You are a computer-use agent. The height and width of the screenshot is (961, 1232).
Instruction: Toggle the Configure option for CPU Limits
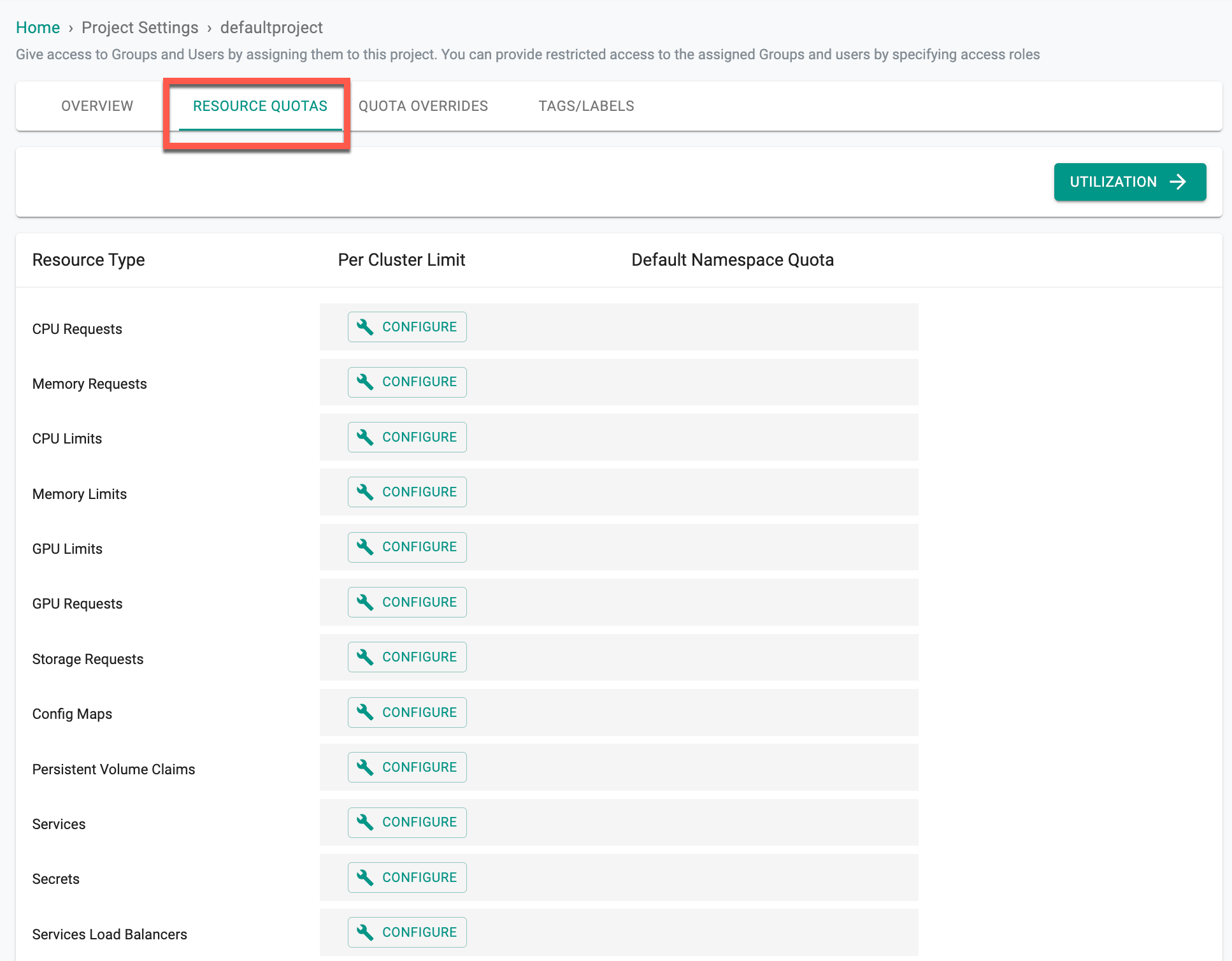click(407, 437)
